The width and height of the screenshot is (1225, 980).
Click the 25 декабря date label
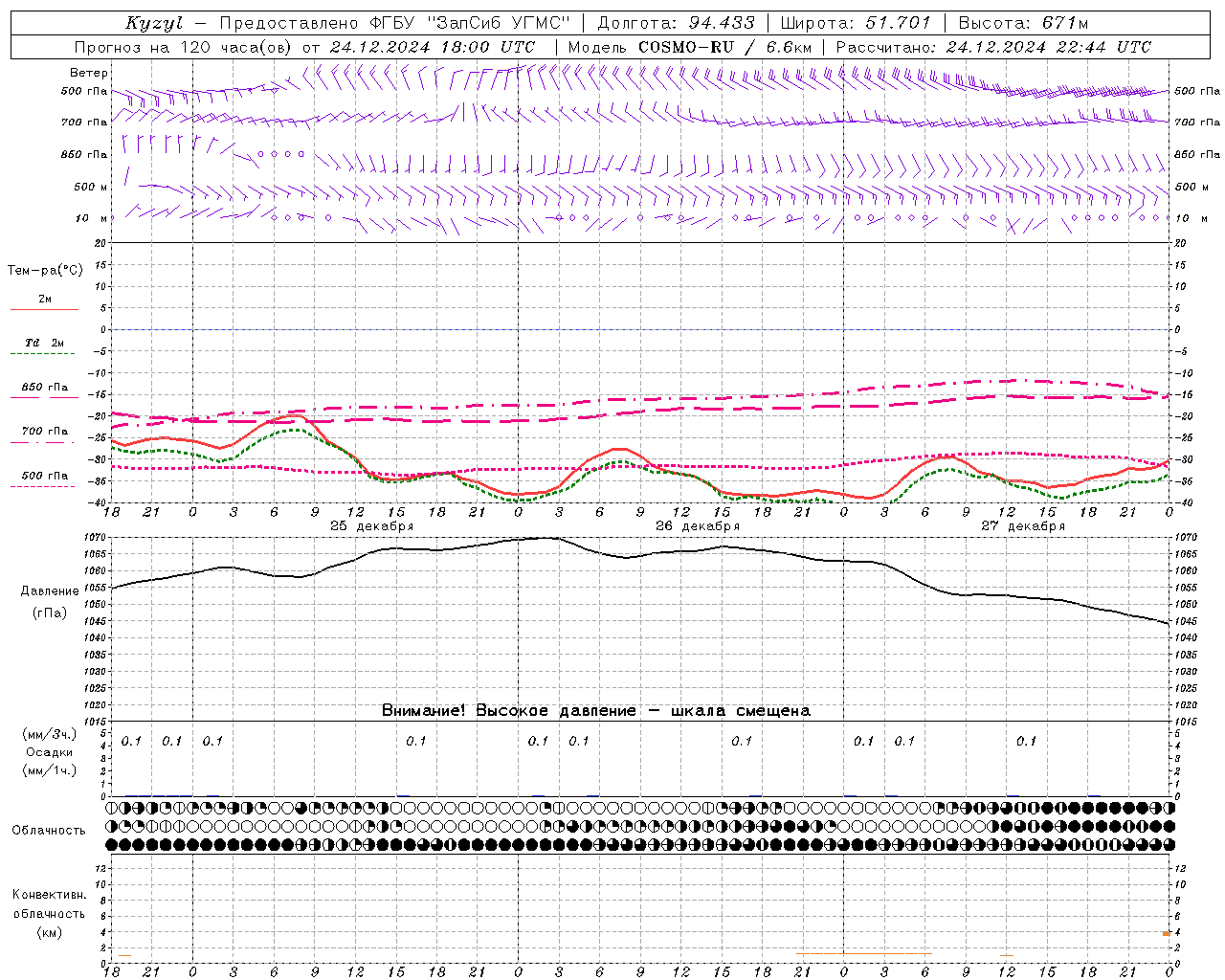point(372,526)
